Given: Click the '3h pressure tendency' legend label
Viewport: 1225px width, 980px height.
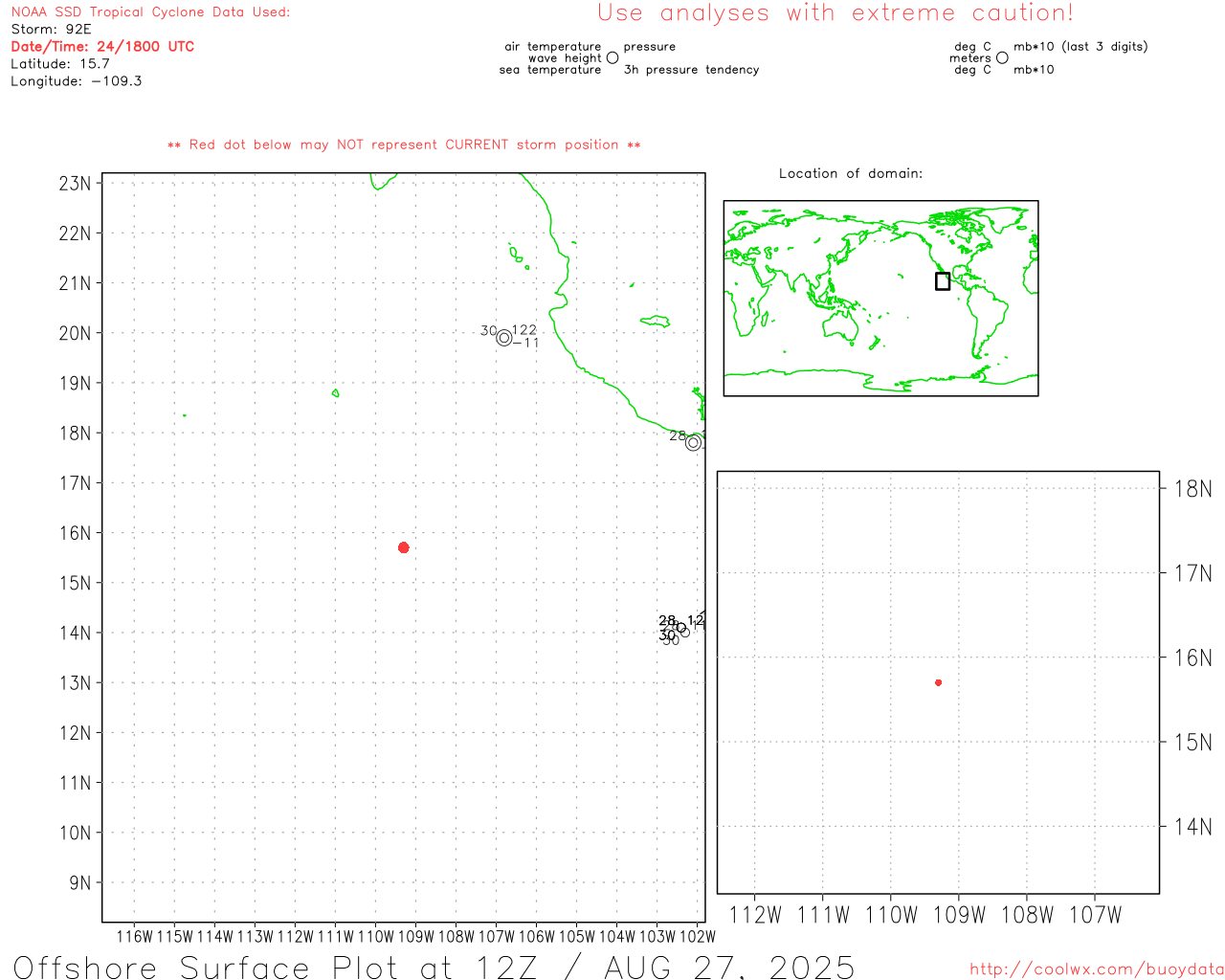Looking at the screenshot, I should pyautogui.click(x=691, y=69).
